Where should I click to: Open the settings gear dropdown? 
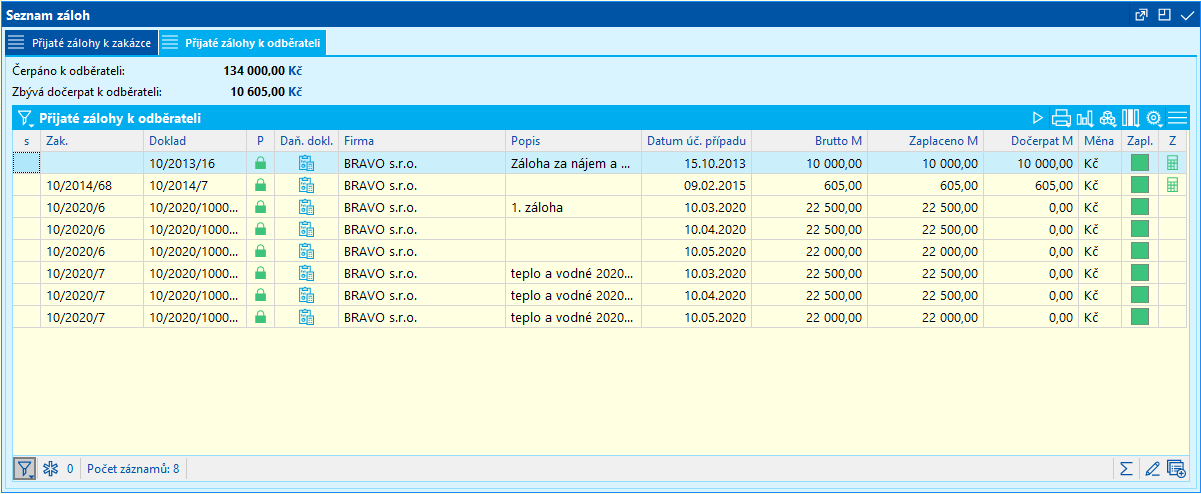click(1153, 118)
